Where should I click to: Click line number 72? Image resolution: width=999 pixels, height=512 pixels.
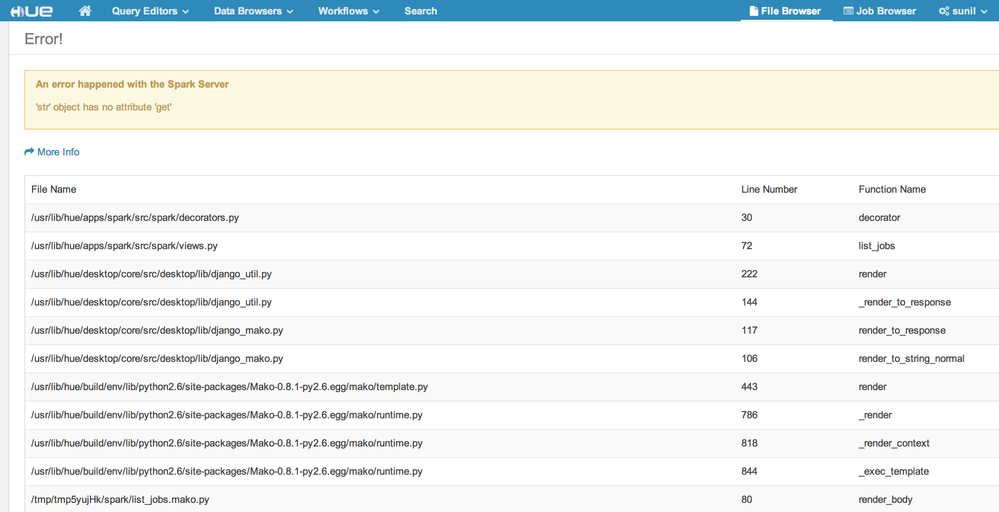point(747,246)
